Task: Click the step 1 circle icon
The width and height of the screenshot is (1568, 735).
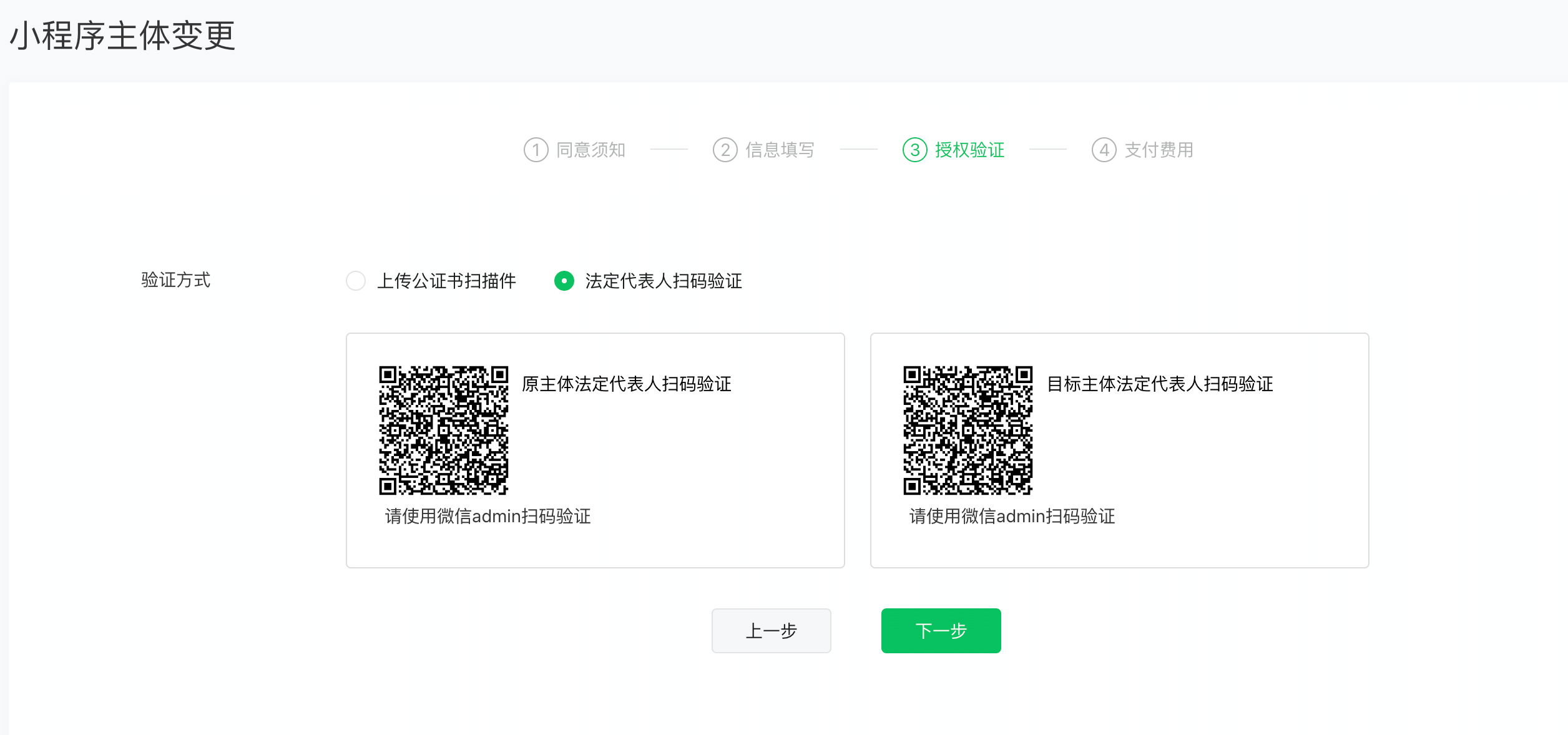Action: pyautogui.click(x=536, y=150)
